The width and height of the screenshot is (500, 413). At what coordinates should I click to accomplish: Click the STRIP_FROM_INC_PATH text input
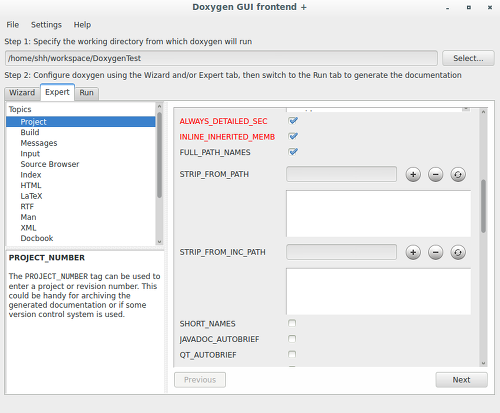[341, 252]
